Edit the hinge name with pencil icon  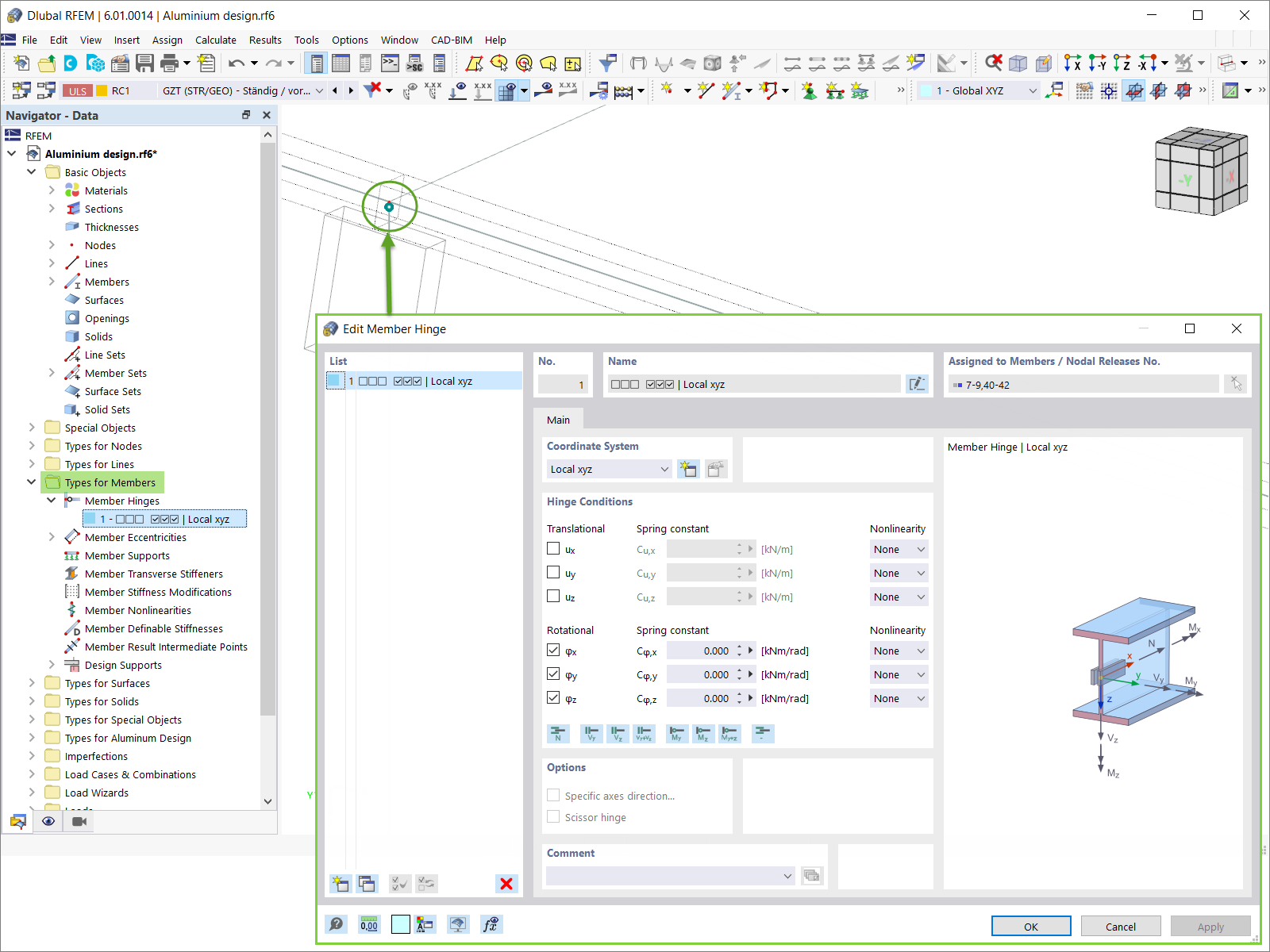tap(918, 384)
